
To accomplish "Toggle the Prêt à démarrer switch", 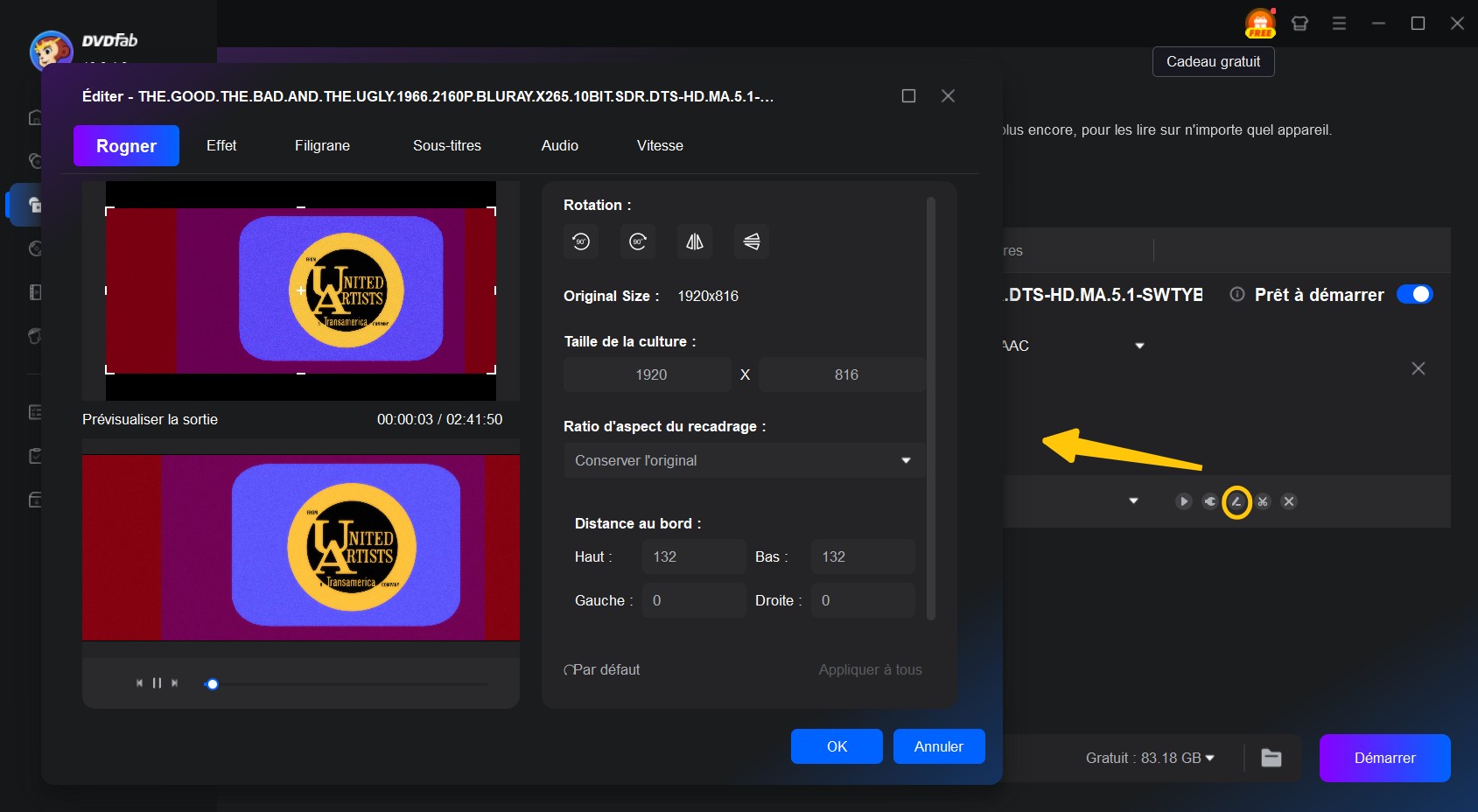I will pos(1414,295).
